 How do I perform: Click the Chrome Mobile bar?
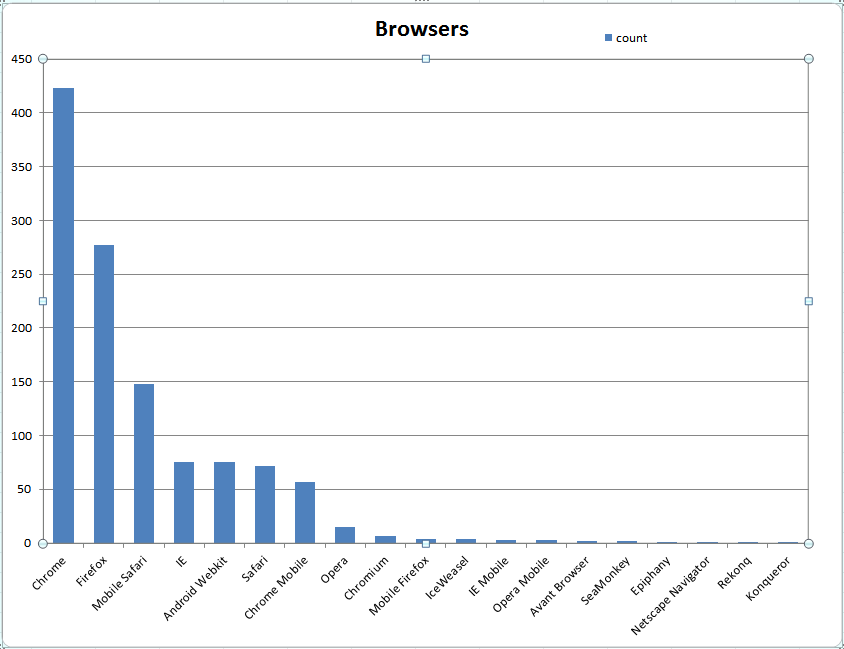(x=305, y=513)
